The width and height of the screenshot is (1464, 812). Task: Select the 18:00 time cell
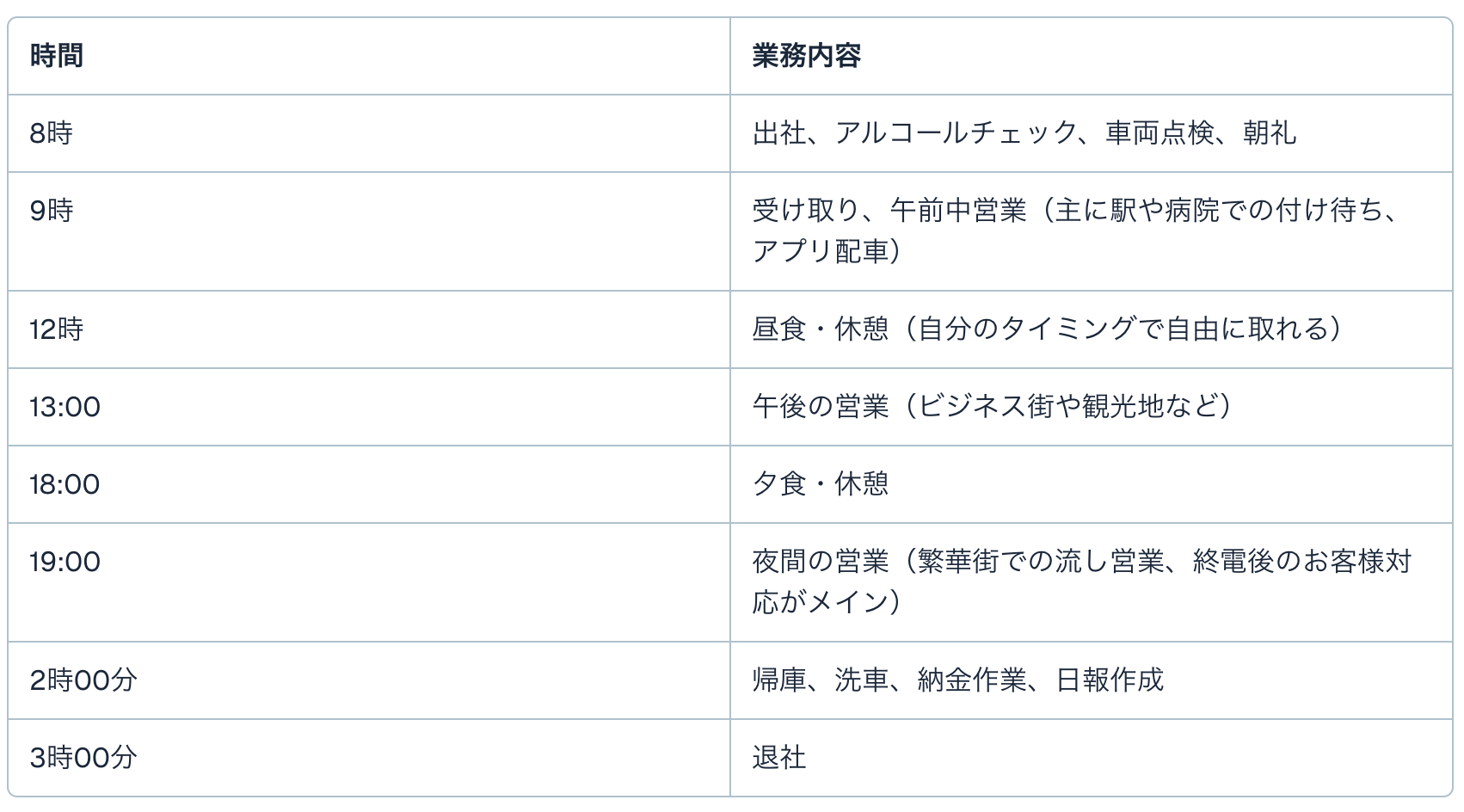(x=65, y=484)
